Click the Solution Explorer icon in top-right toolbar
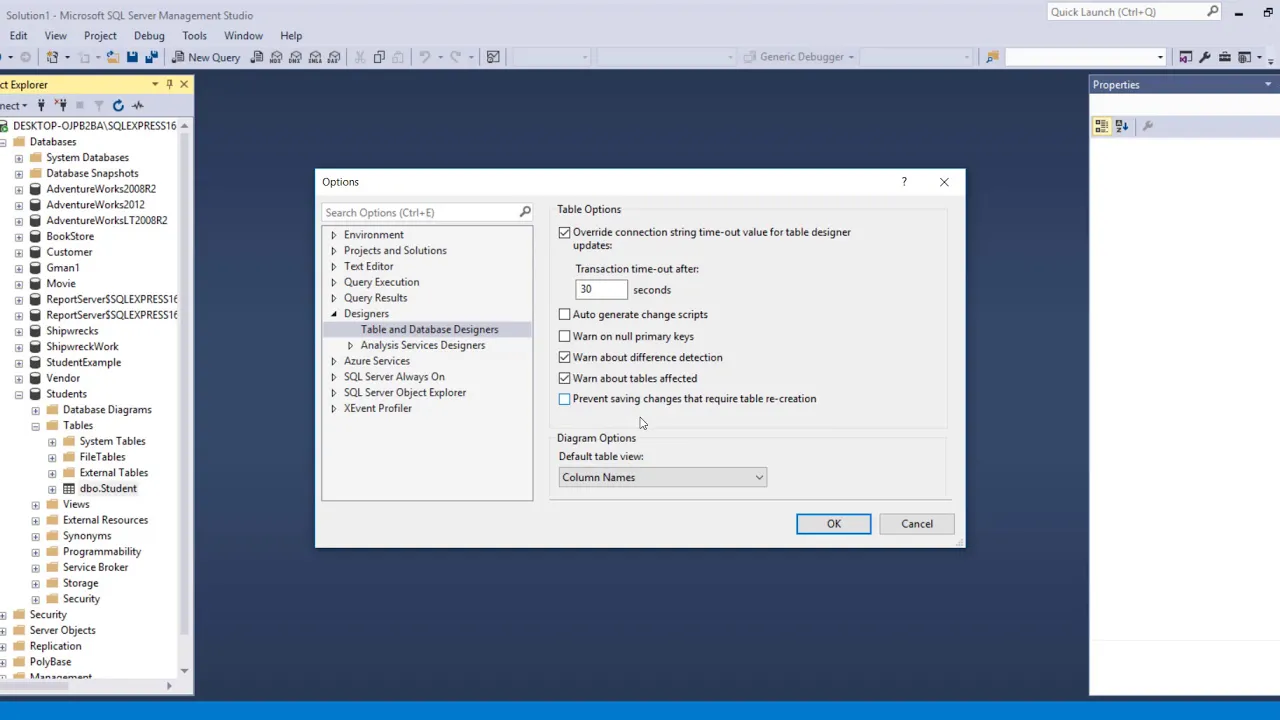The image size is (1280, 720). (x=1185, y=57)
